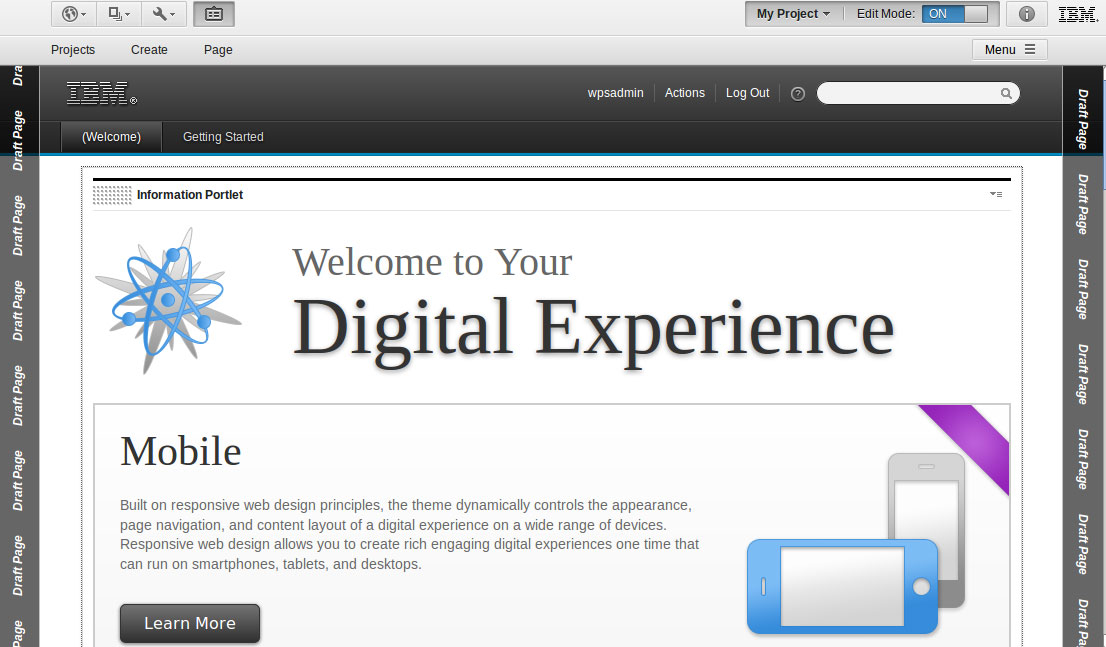Click the IBM logo in the dark banner
The height and width of the screenshot is (647, 1106).
tap(98, 93)
